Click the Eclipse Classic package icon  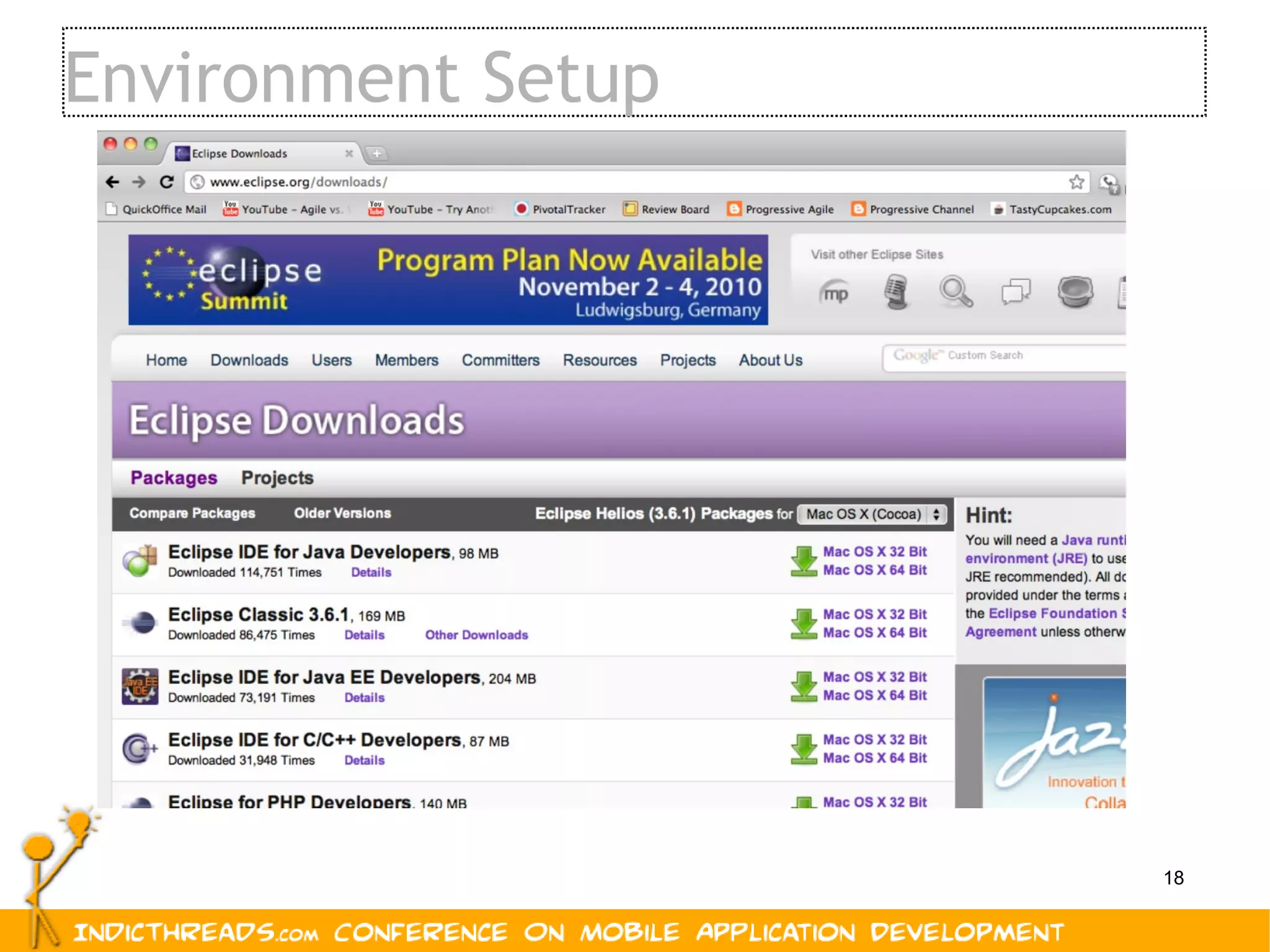tap(140, 623)
